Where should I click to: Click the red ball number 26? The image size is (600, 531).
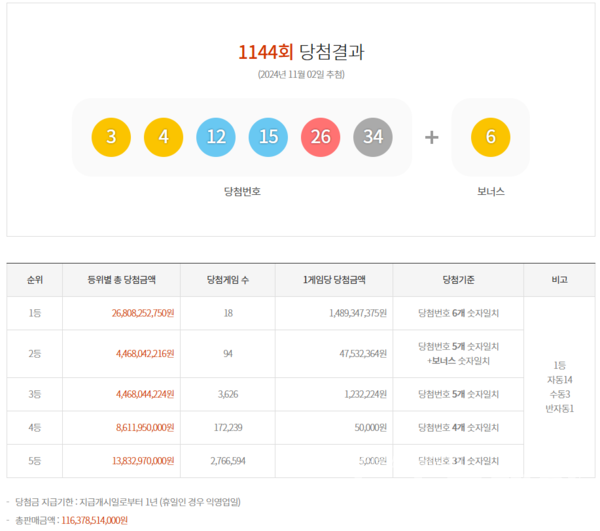(321, 137)
